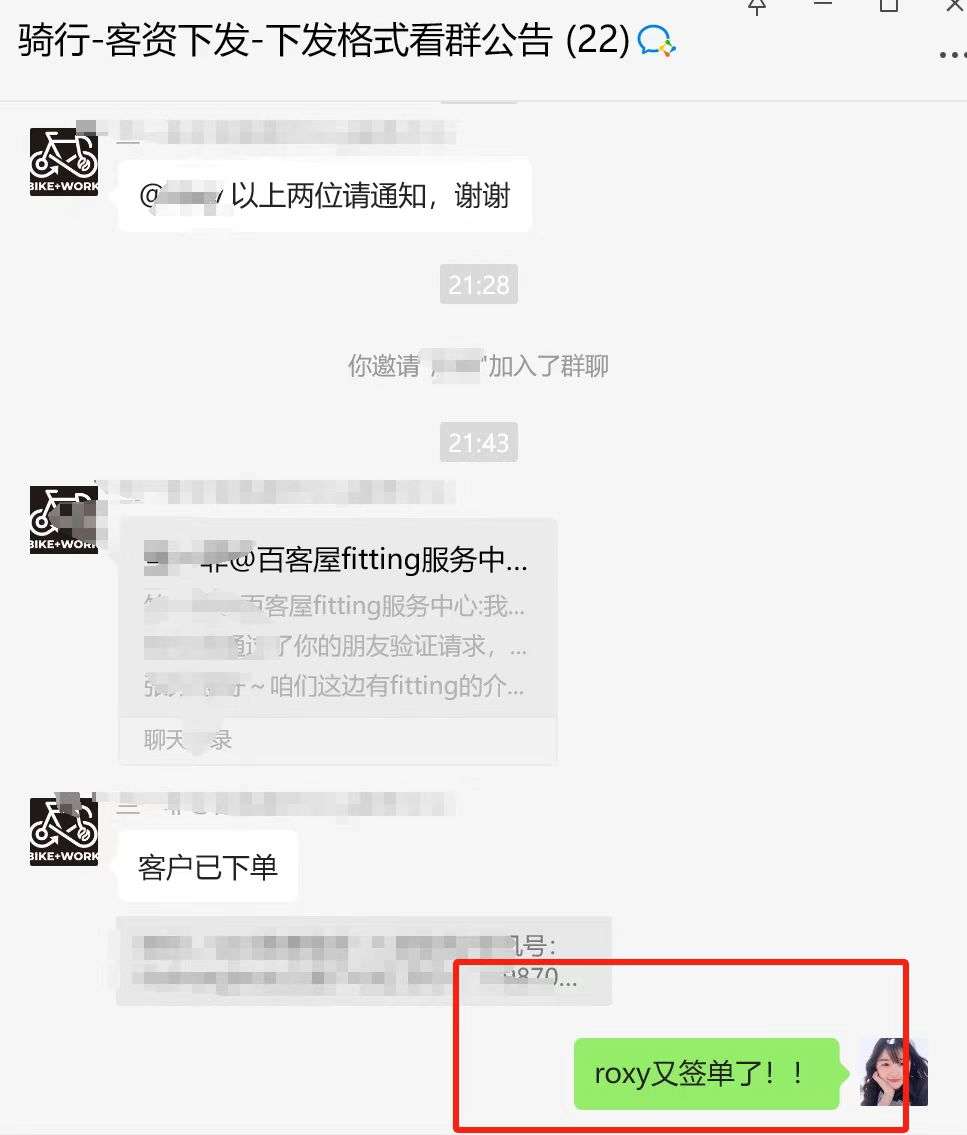Click the group title "骑行-客资下发-下发格式看群公告"
967x1135 pixels.
pos(285,40)
